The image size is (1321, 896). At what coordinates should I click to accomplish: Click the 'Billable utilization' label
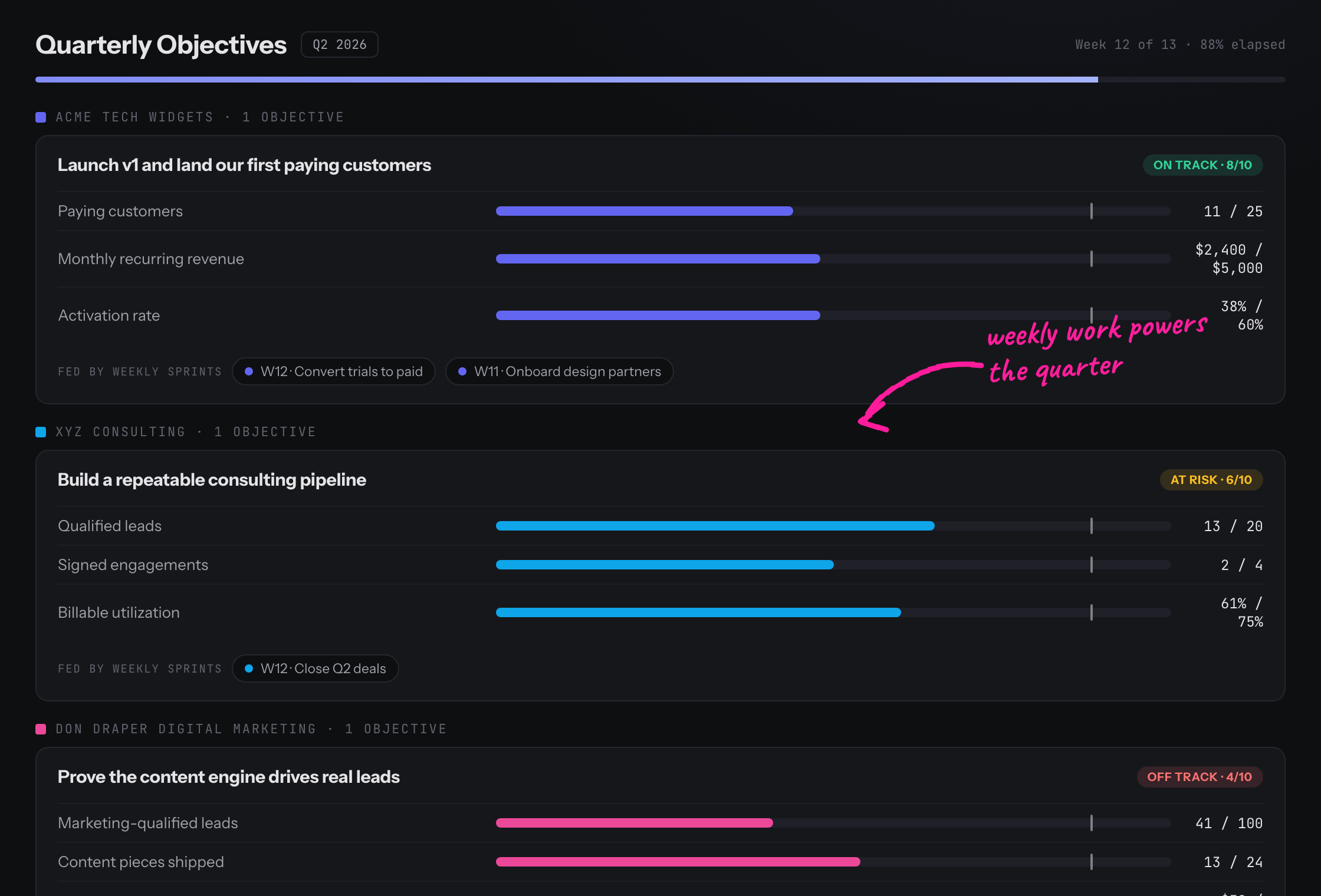pos(119,612)
